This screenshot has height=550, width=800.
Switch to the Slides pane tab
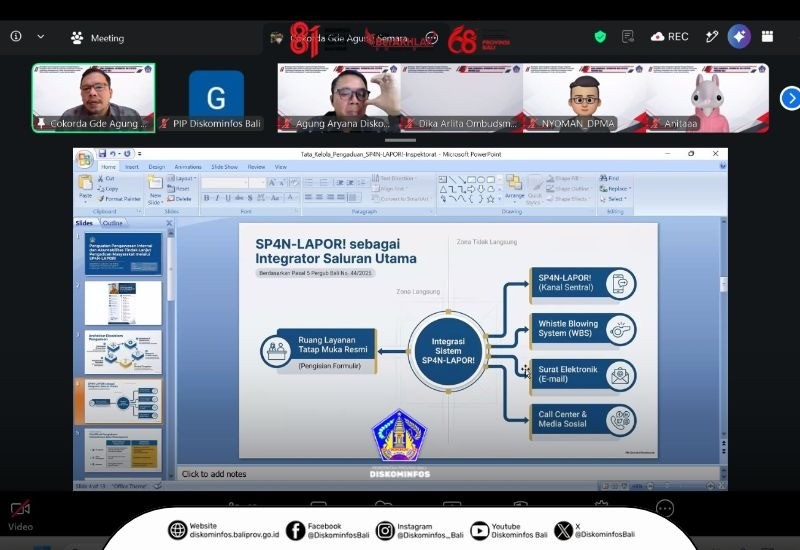pyautogui.click(x=84, y=223)
